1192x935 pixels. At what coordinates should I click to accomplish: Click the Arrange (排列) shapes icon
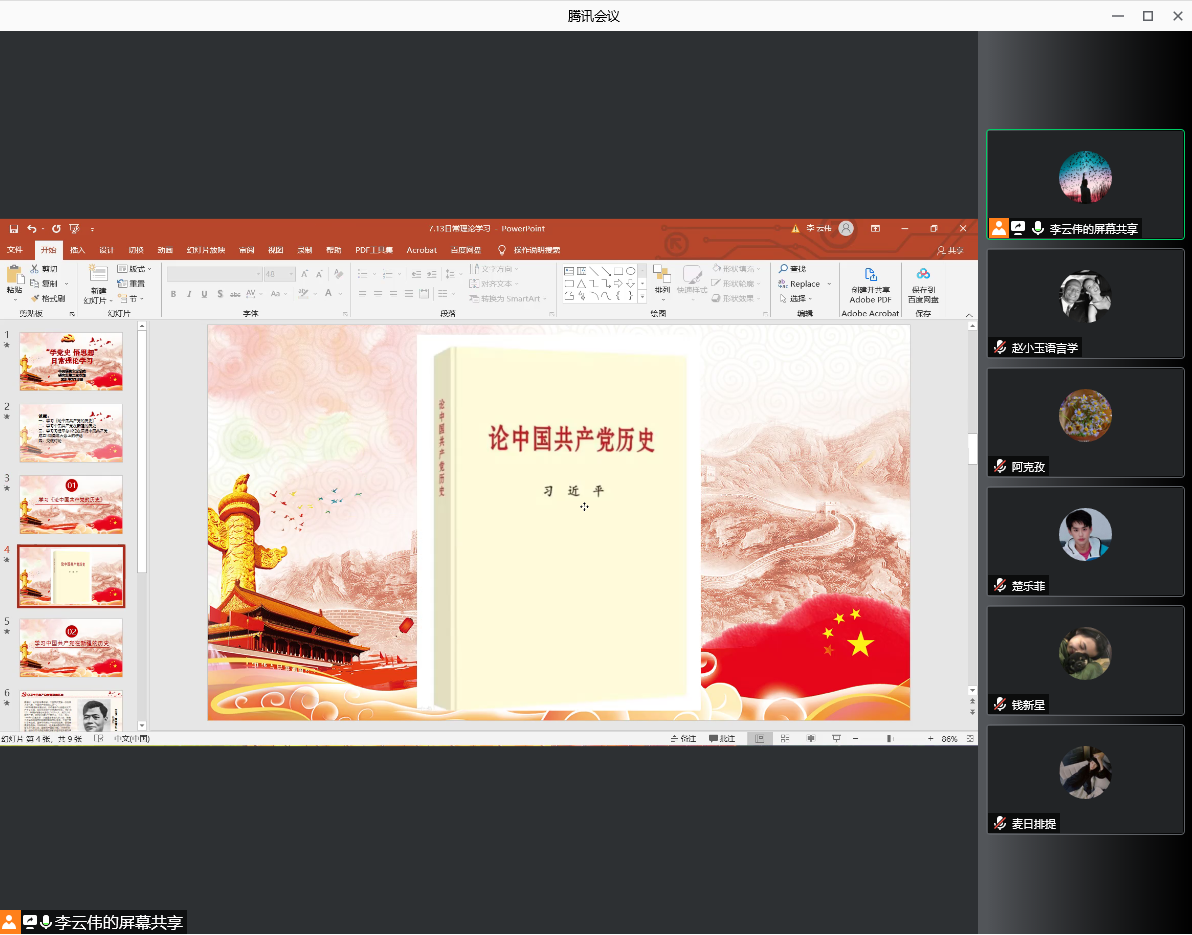[662, 274]
